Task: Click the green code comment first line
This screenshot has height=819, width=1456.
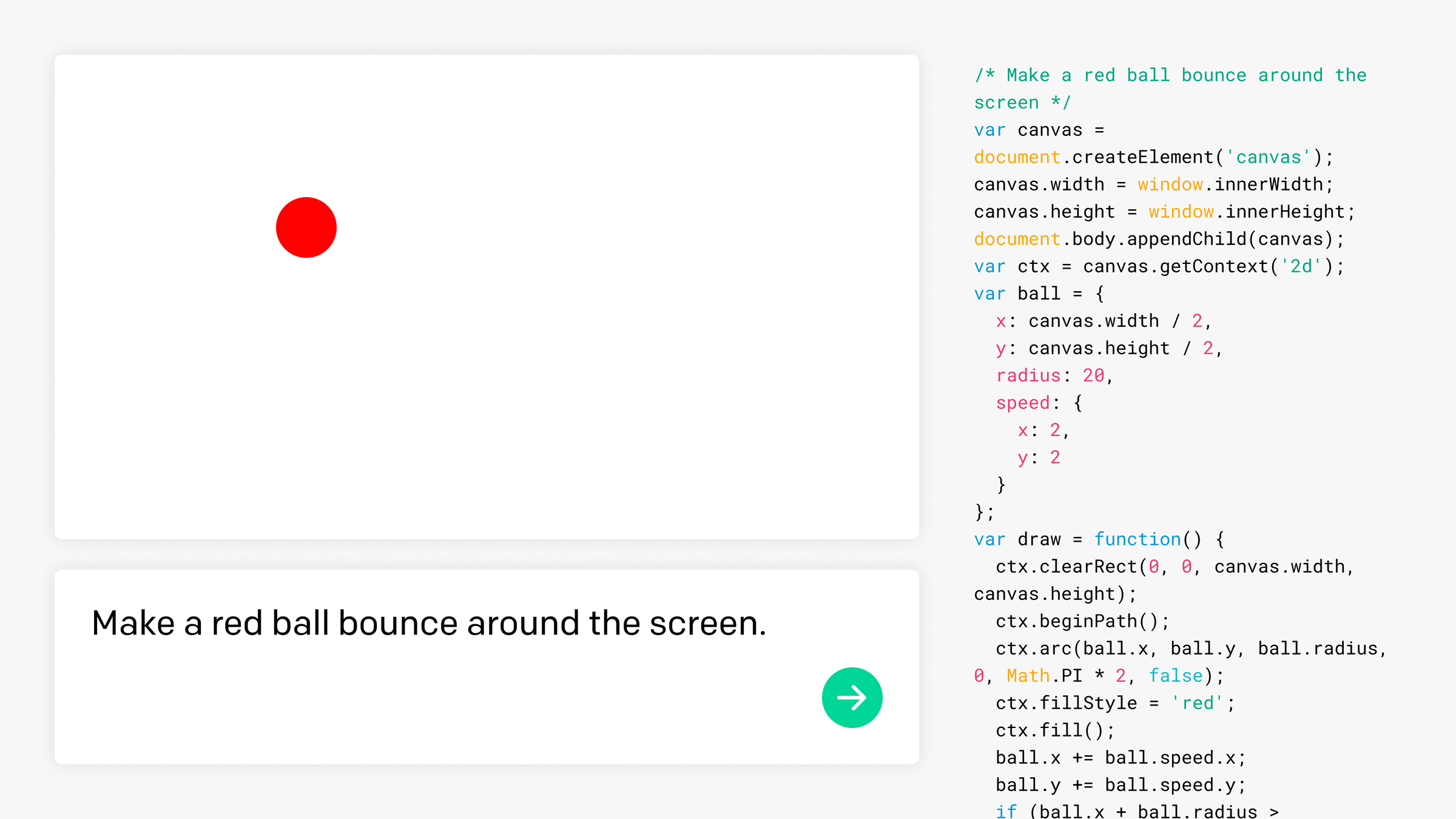Action: [1170, 75]
